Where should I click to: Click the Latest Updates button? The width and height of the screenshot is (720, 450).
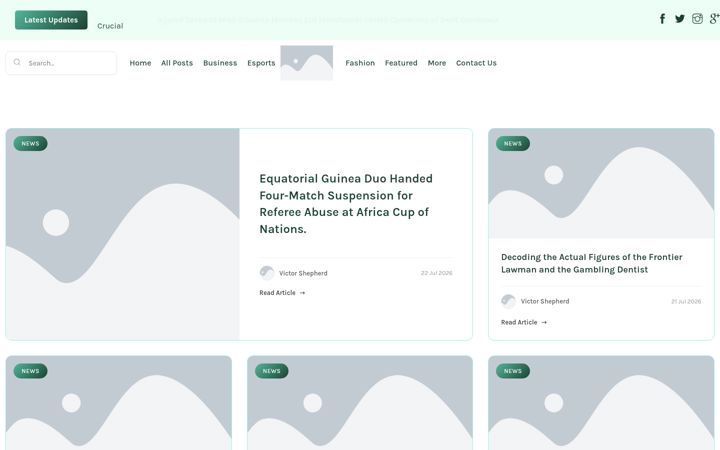tap(51, 20)
